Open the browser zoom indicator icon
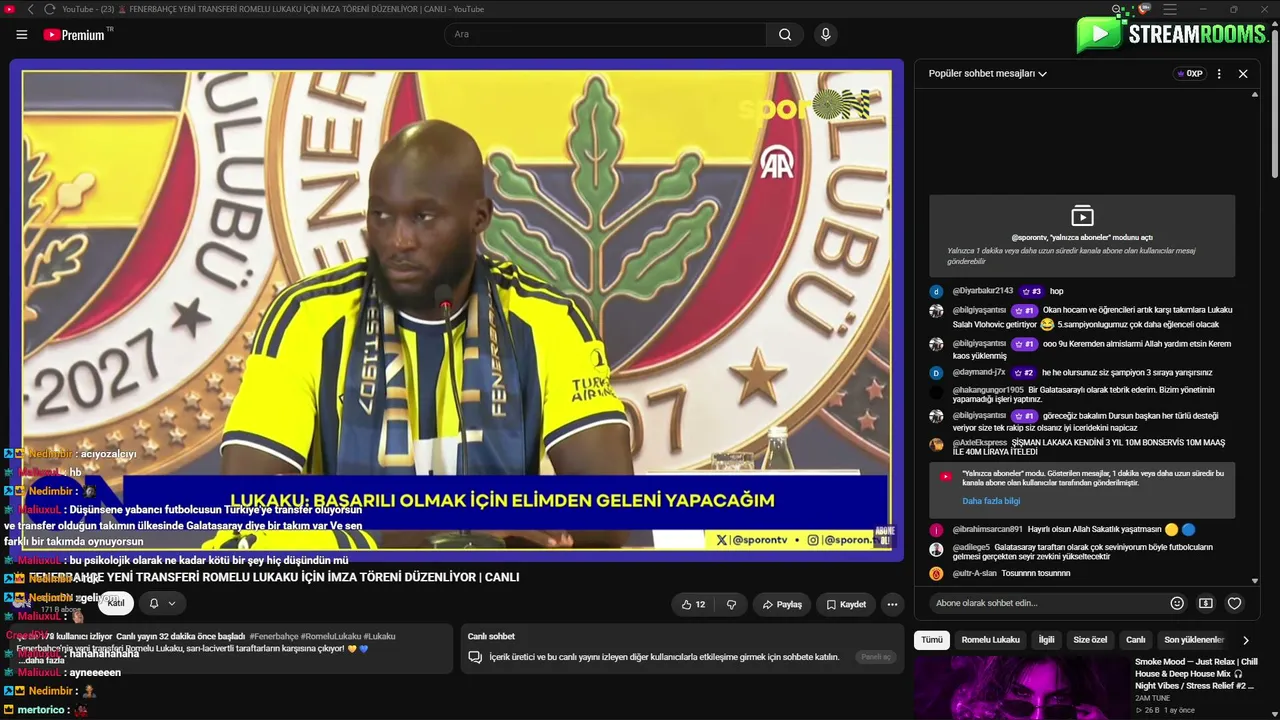 coord(1118,9)
